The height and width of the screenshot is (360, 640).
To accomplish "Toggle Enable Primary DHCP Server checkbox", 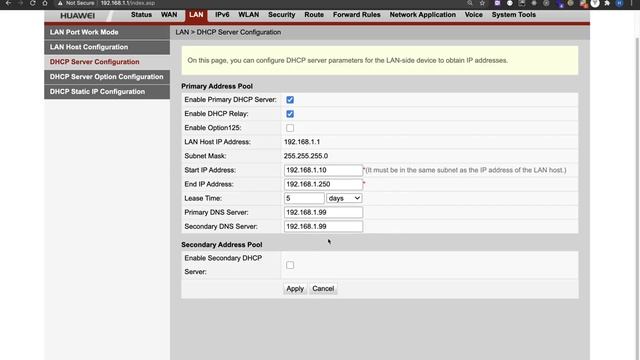I will coord(290,100).
